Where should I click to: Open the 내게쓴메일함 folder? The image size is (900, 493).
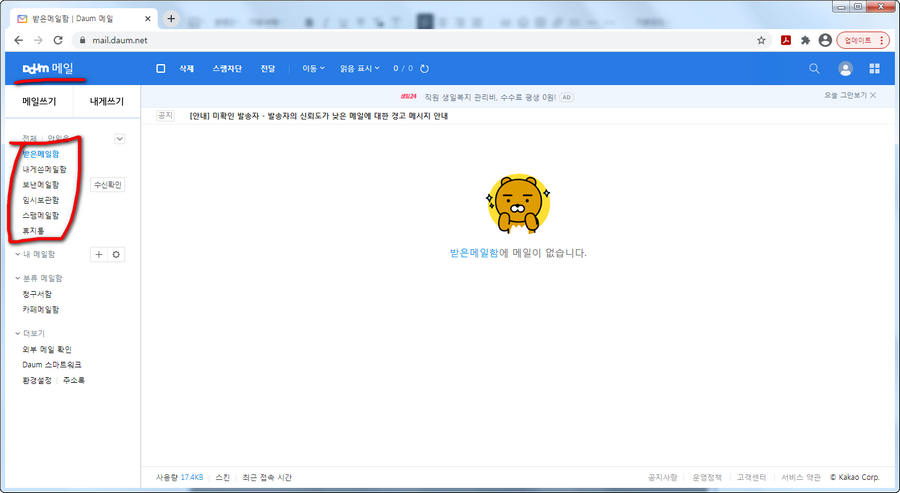[x=44, y=169]
